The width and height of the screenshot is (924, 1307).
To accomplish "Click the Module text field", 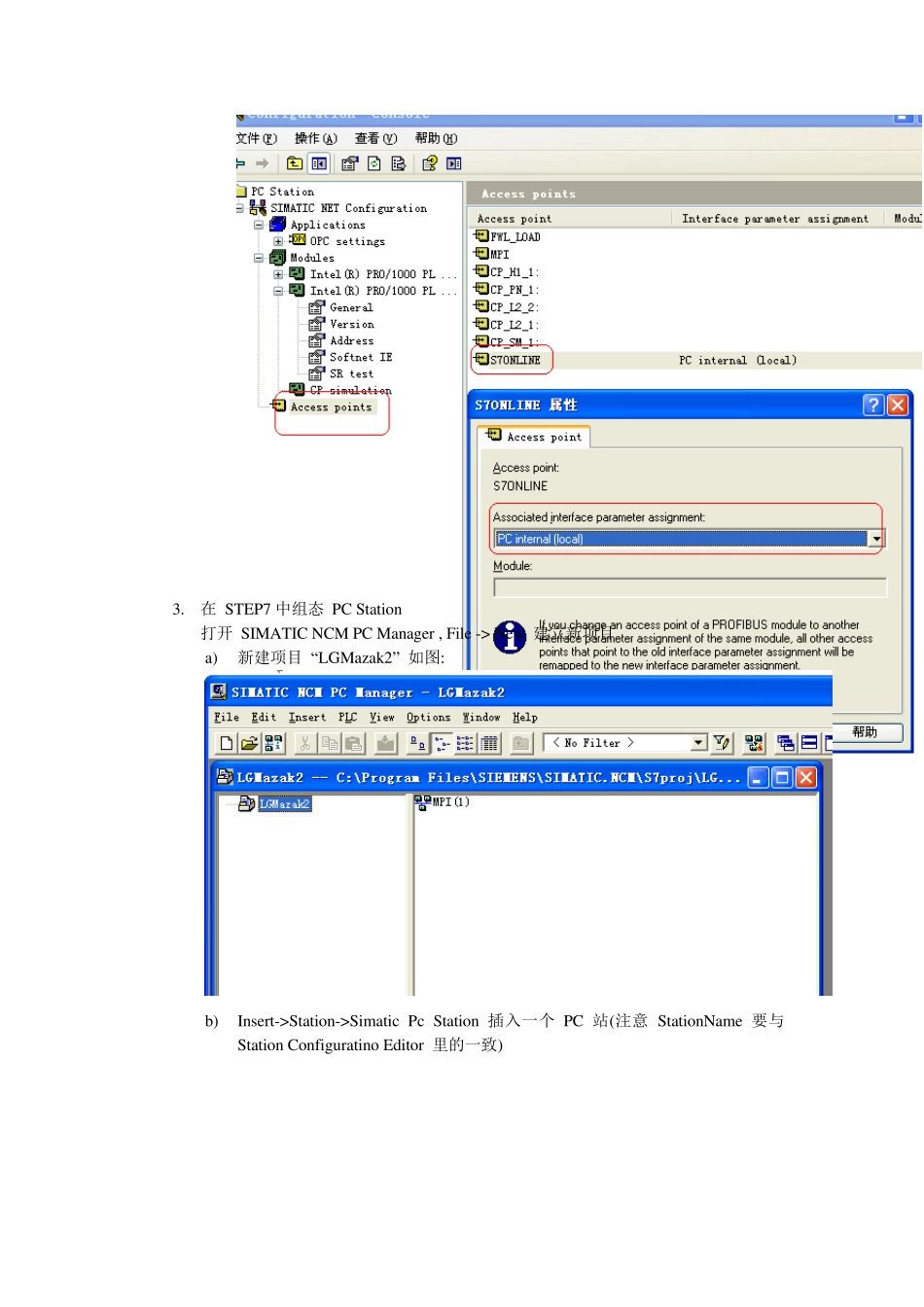I will [691, 587].
